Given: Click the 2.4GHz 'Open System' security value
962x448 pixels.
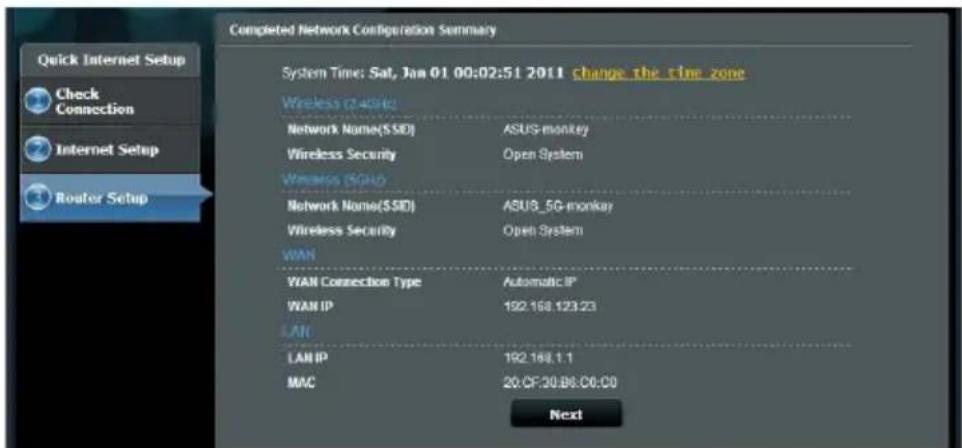Looking at the screenshot, I should [x=542, y=155].
